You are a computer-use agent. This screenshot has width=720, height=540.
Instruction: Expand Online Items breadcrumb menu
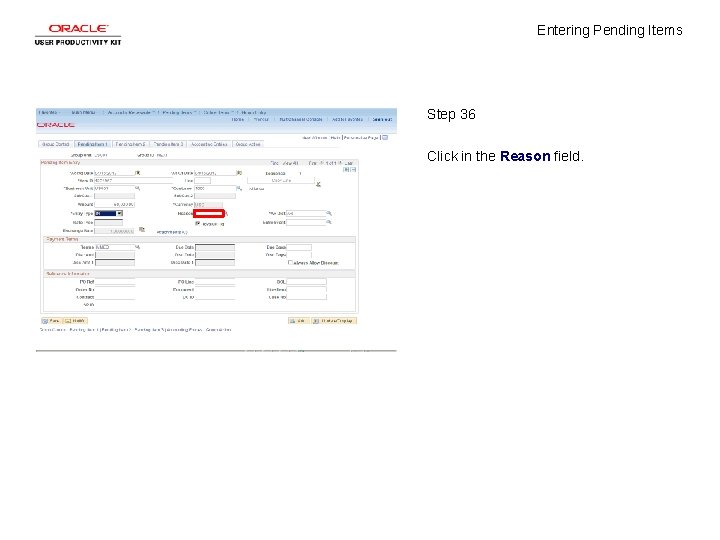click(218, 112)
